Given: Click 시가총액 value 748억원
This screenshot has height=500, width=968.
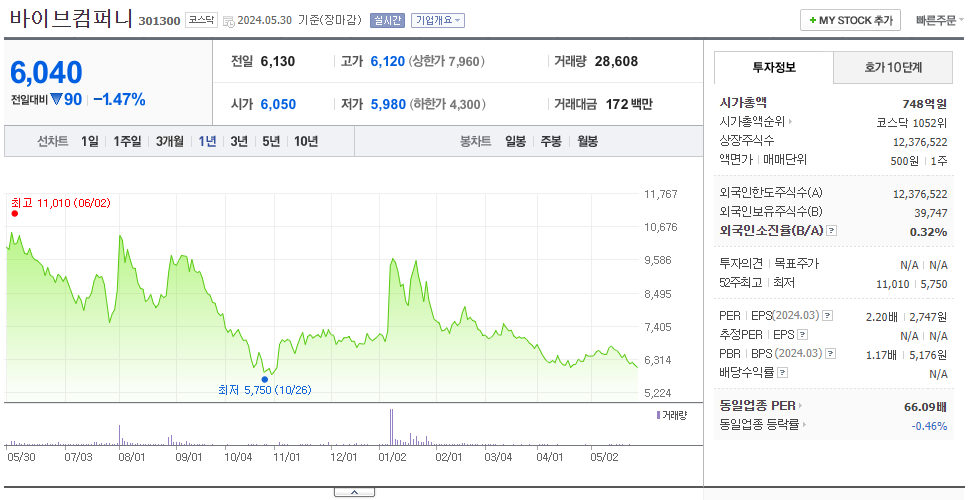Looking at the screenshot, I should click(x=924, y=104).
